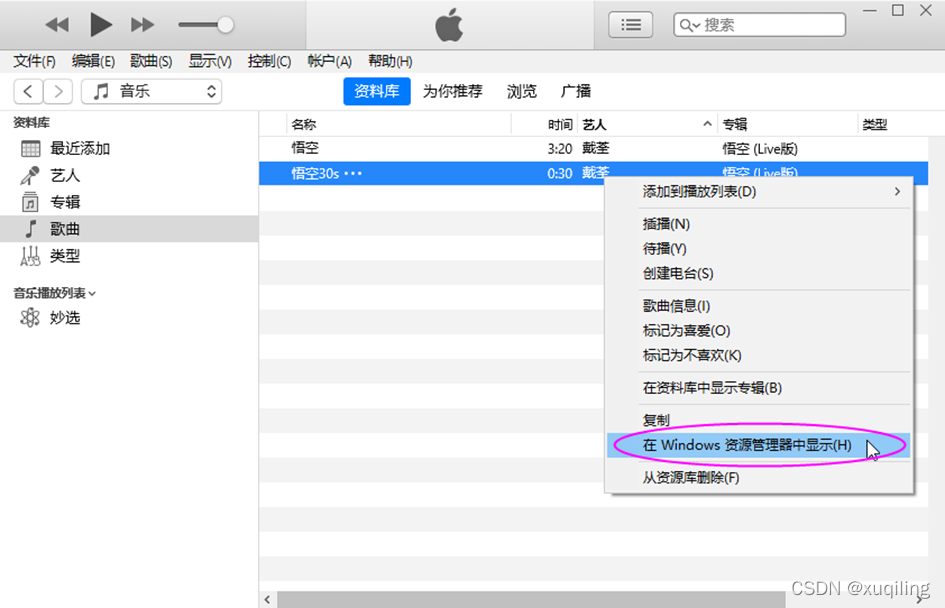The image size is (945, 608).
Task: Open the Up Next list view button
Action: 630,25
